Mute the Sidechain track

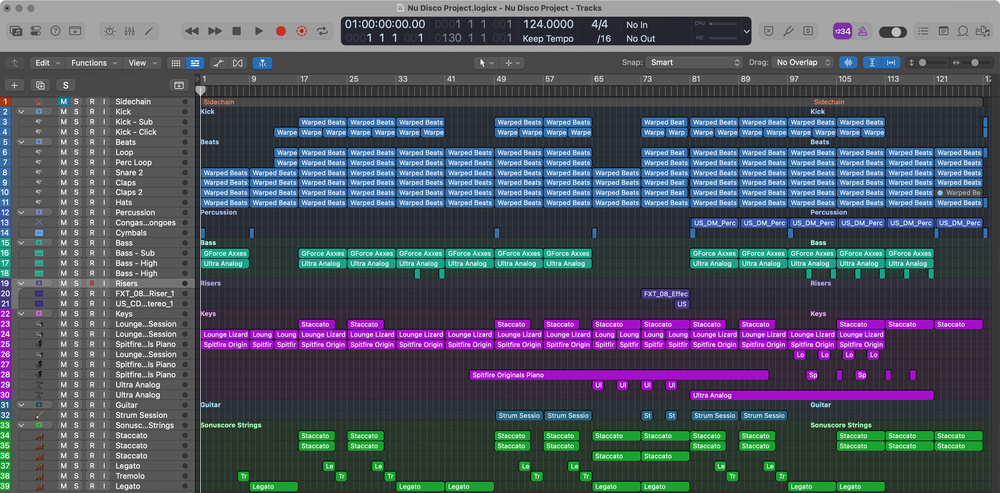63,102
